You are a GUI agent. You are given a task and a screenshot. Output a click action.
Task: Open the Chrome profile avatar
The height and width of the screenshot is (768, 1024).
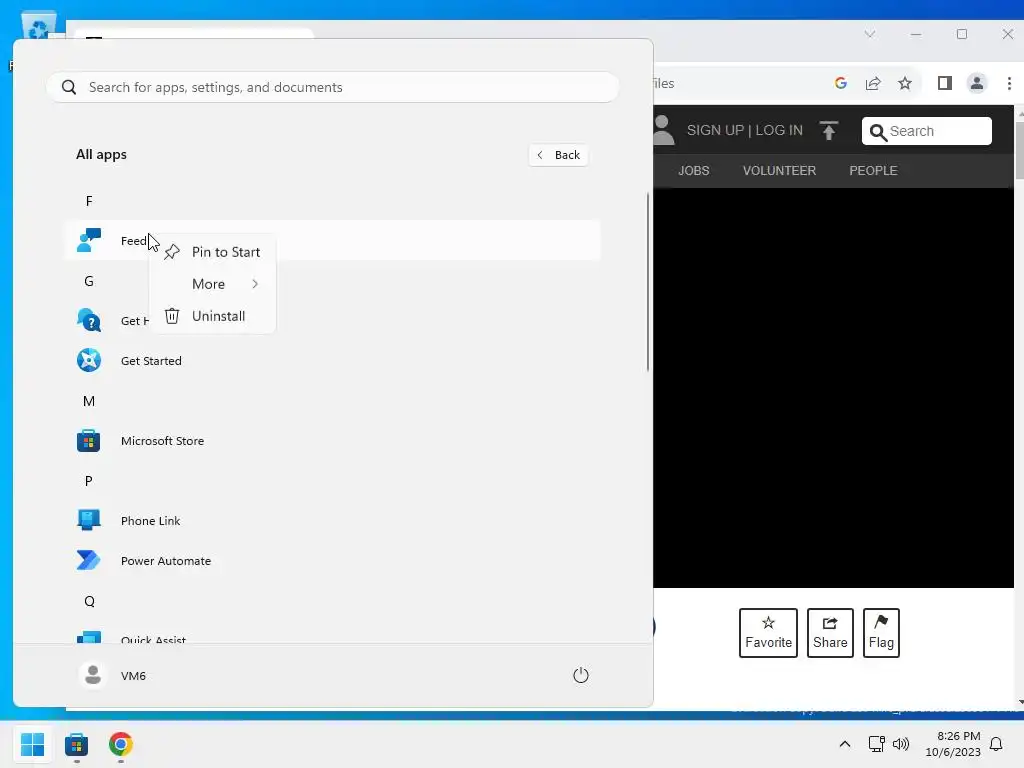(977, 83)
